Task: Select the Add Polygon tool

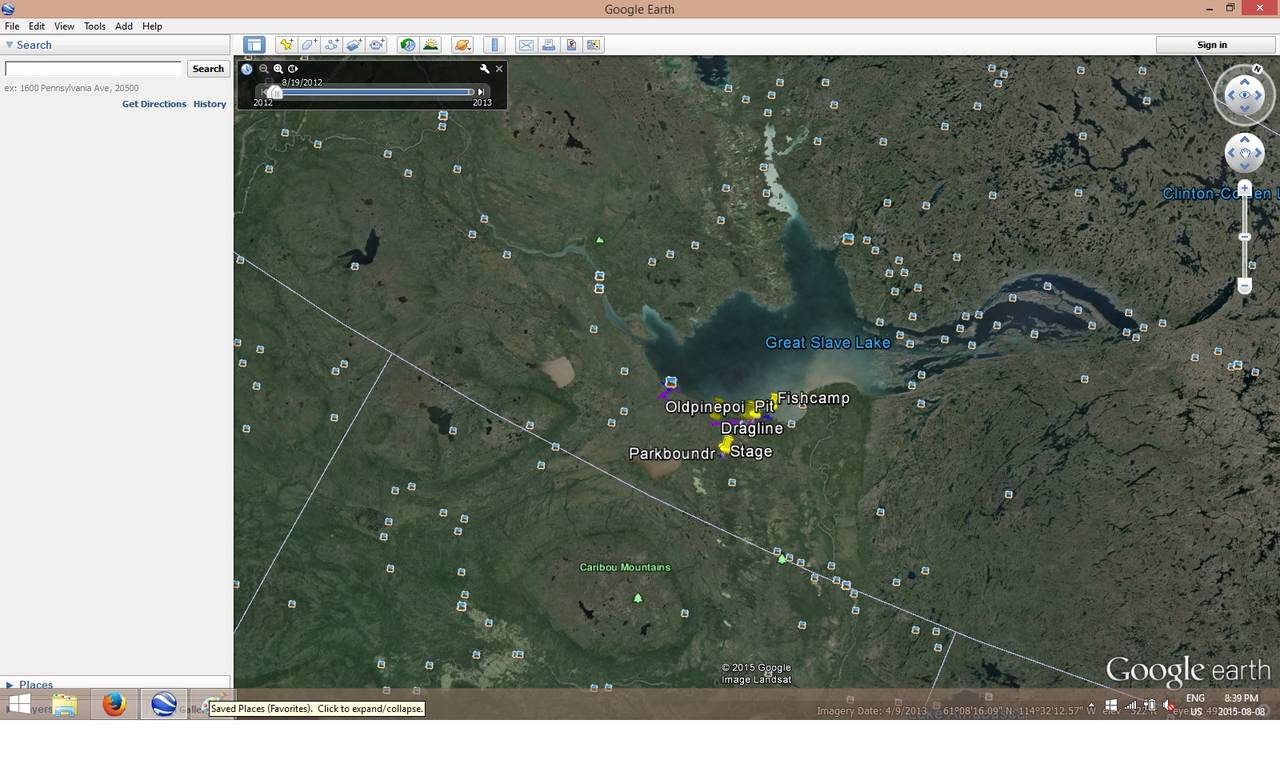Action: [309, 45]
